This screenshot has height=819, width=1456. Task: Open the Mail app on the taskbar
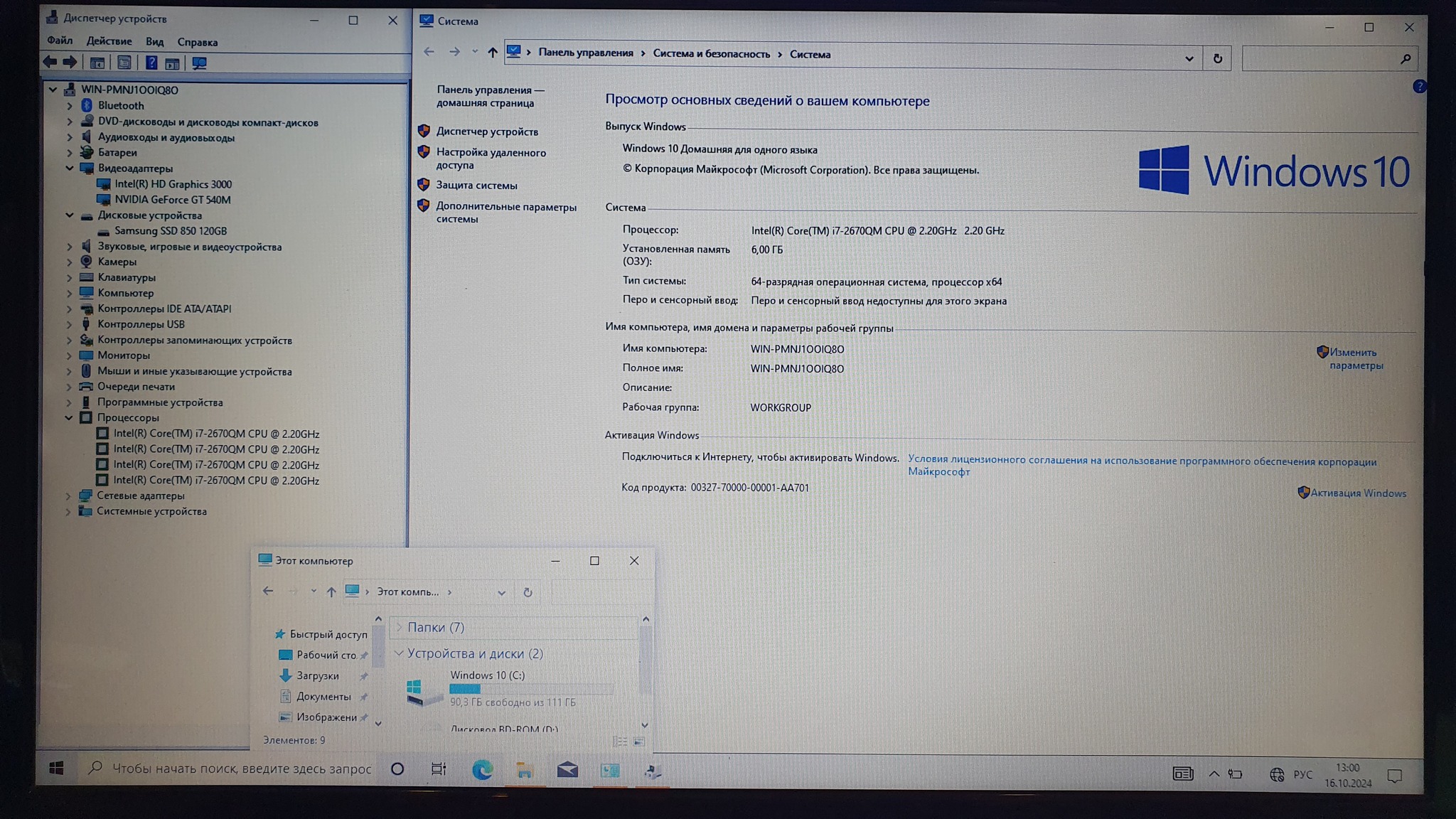567,770
